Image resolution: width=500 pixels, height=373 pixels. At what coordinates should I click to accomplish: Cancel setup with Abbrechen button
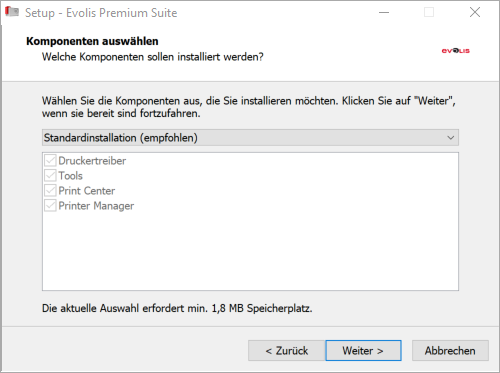[450, 351]
